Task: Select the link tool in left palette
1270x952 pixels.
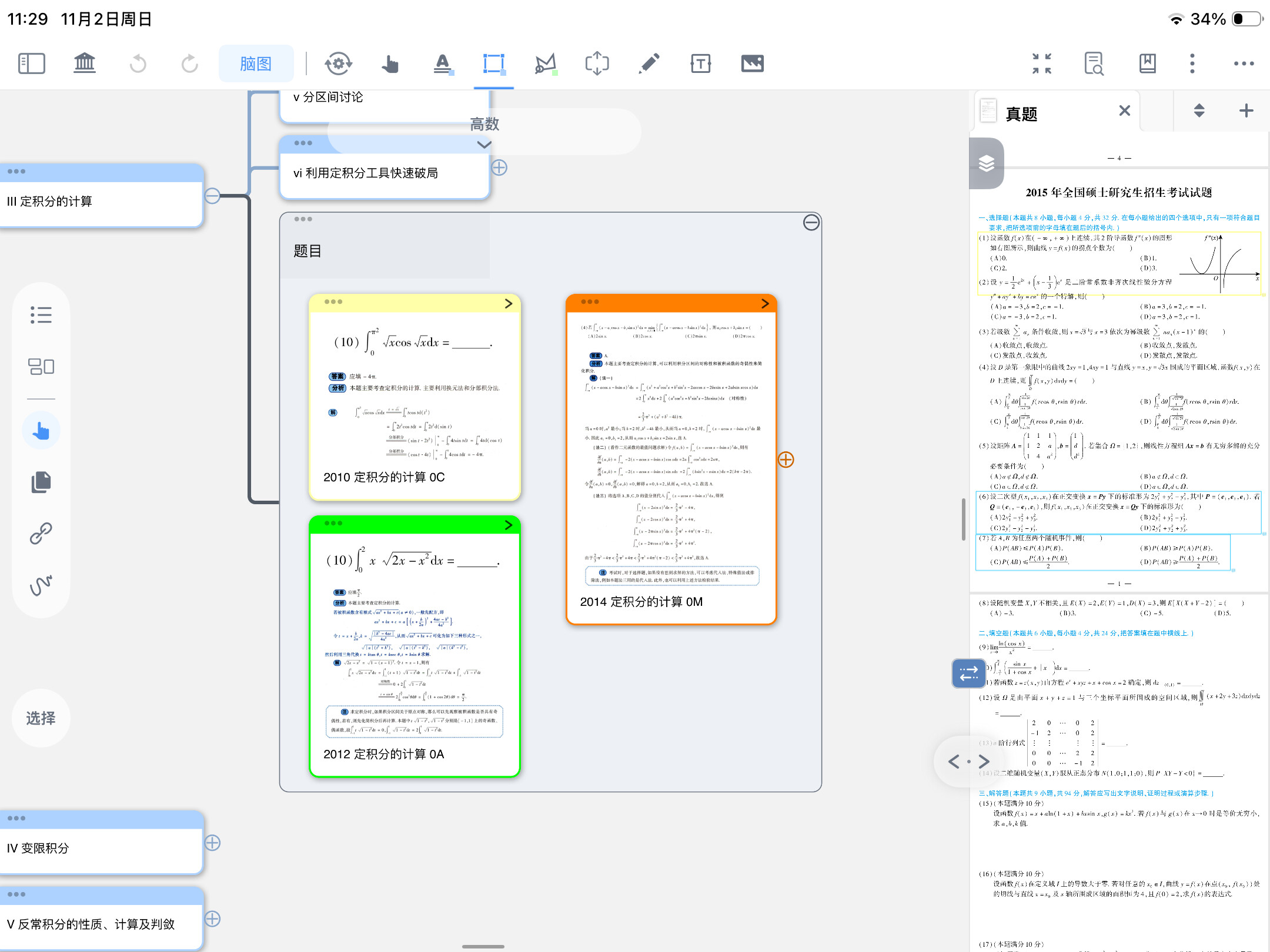Action: point(41,533)
